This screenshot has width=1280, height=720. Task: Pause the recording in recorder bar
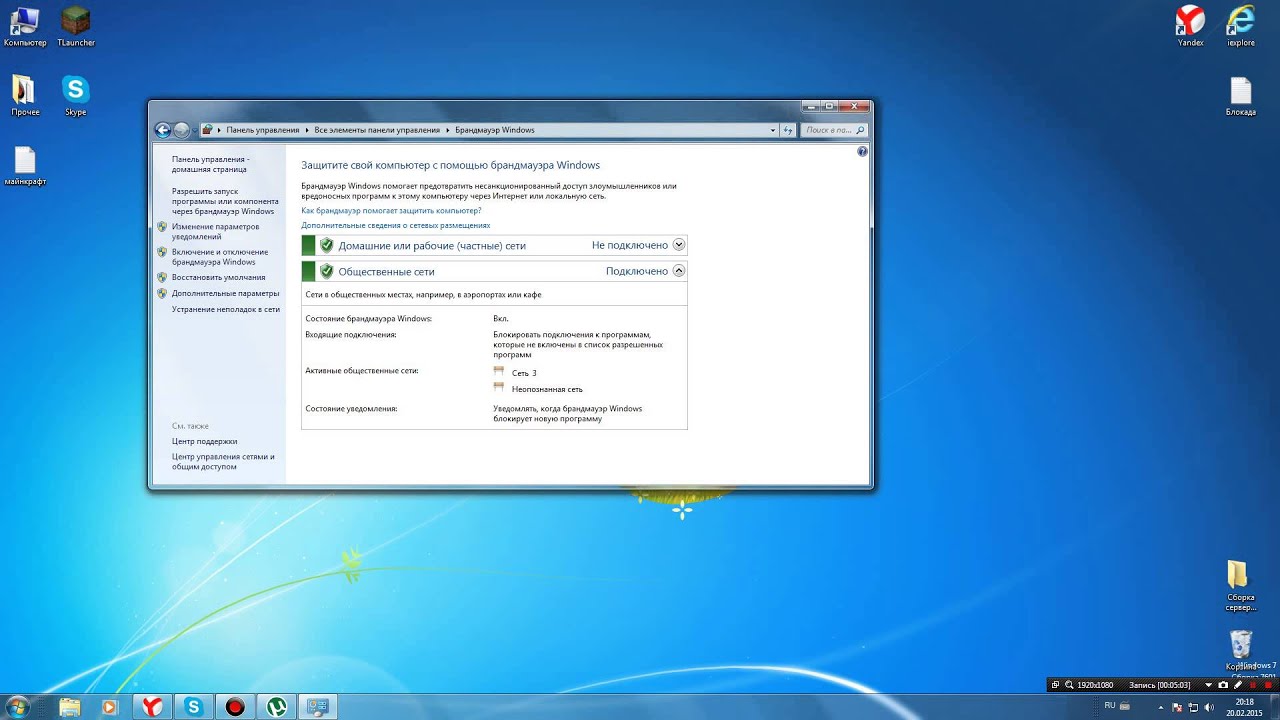coord(1253,685)
